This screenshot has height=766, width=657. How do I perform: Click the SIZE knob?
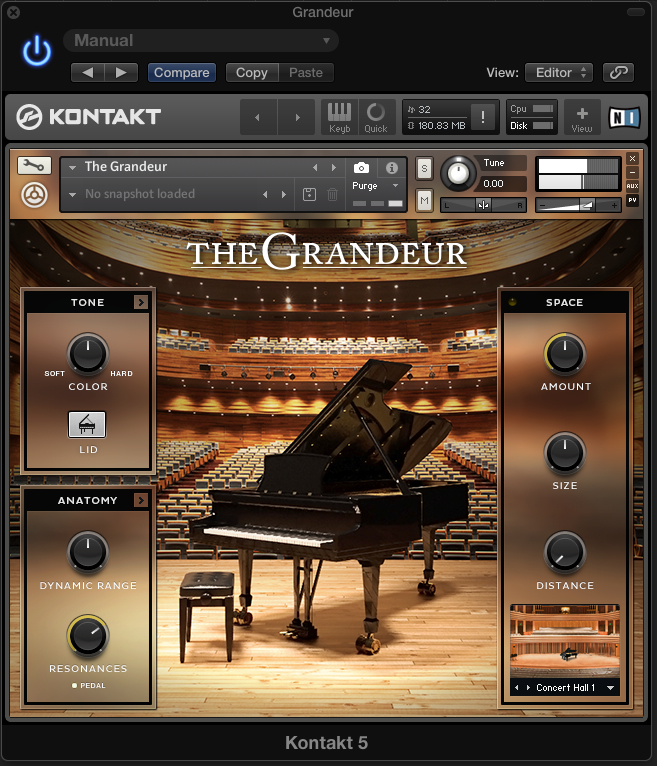565,453
